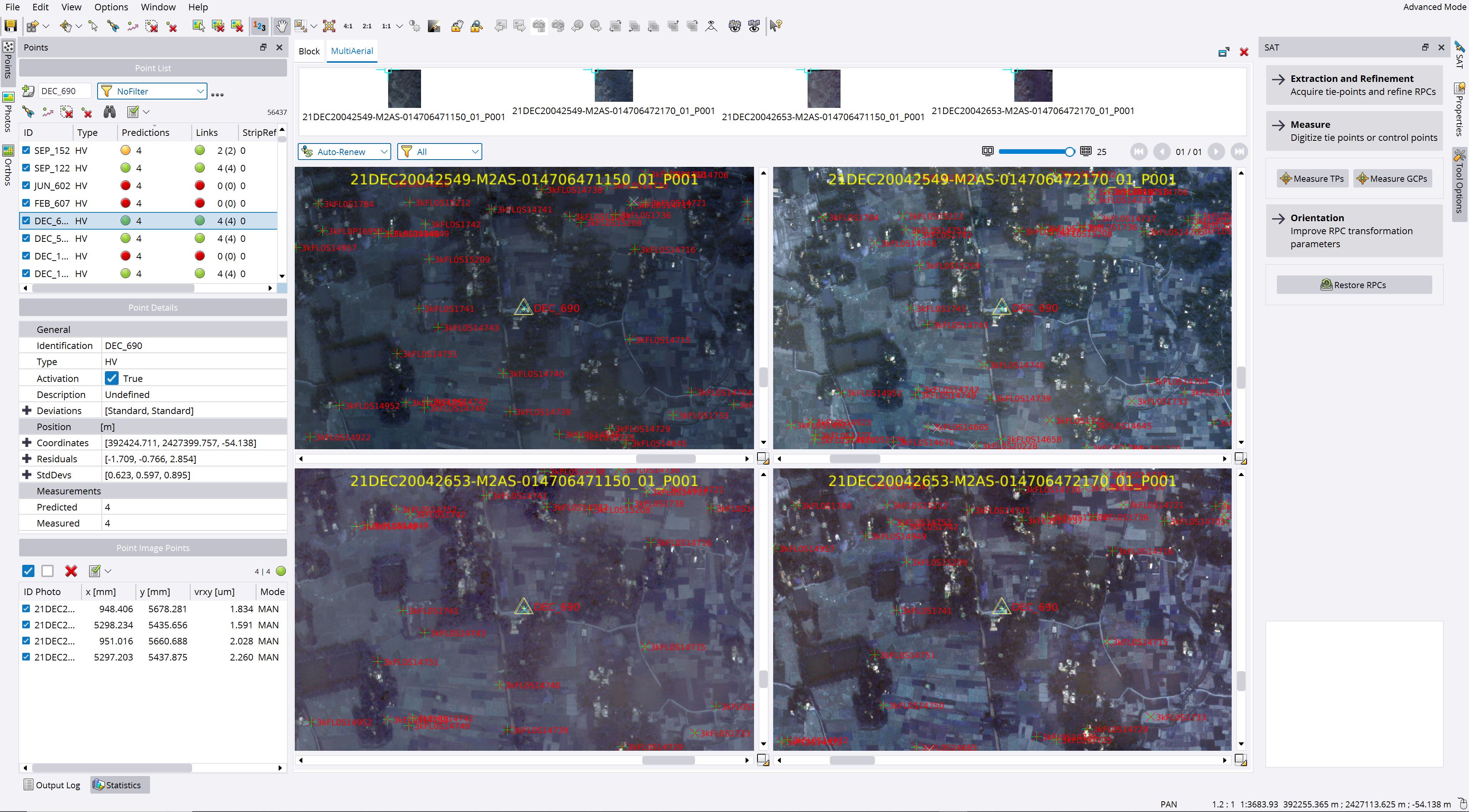Click the fit-to-window zoom icon
Screen dimensions: 1469x812
pos(329,26)
